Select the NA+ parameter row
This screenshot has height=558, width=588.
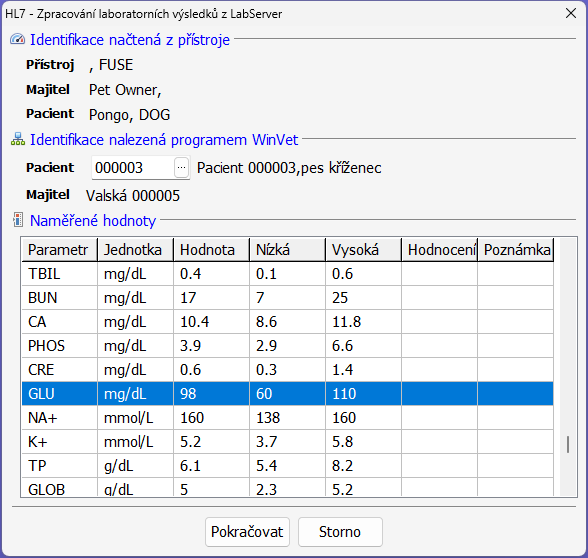coord(288,418)
